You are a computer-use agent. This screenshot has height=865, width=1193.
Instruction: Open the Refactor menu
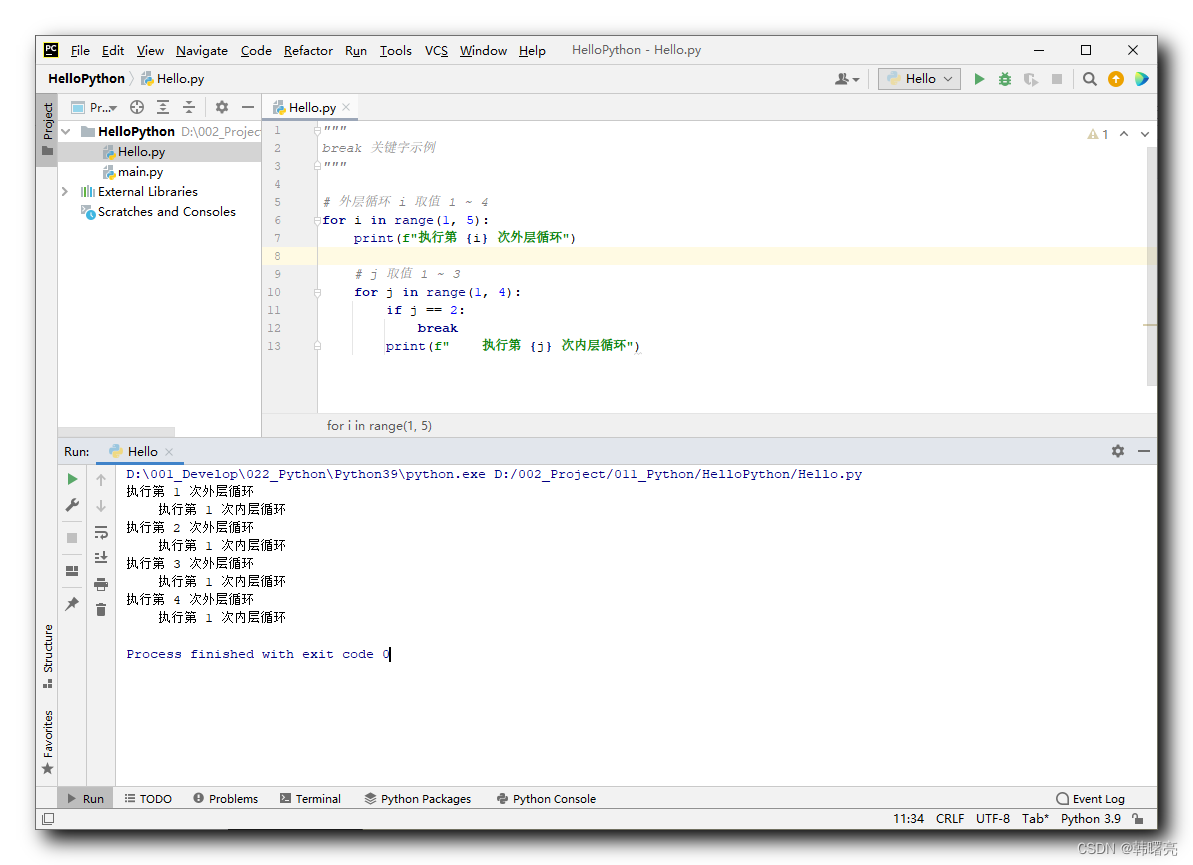(308, 50)
